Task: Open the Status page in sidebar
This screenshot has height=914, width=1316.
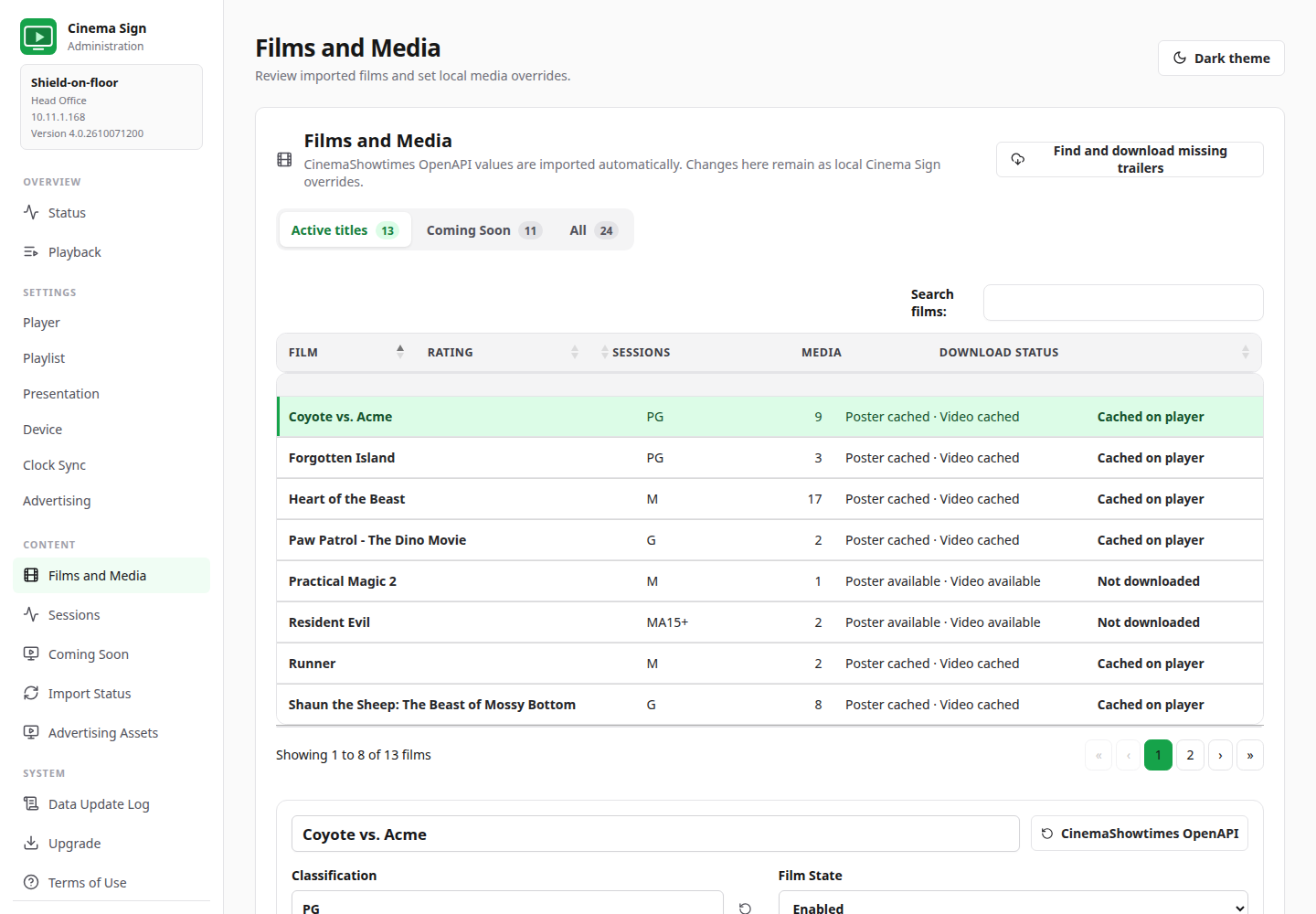Action: pyautogui.click(x=111, y=213)
